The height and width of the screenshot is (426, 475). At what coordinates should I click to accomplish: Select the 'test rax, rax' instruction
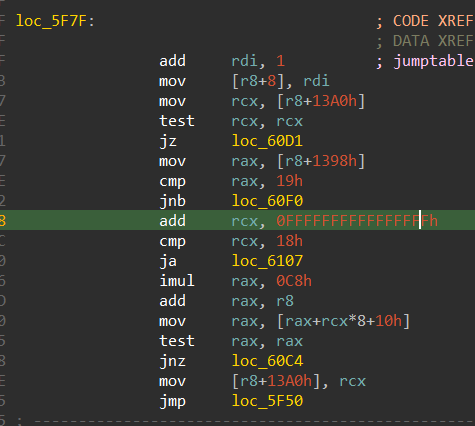pyautogui.click(x=231, y=341)
